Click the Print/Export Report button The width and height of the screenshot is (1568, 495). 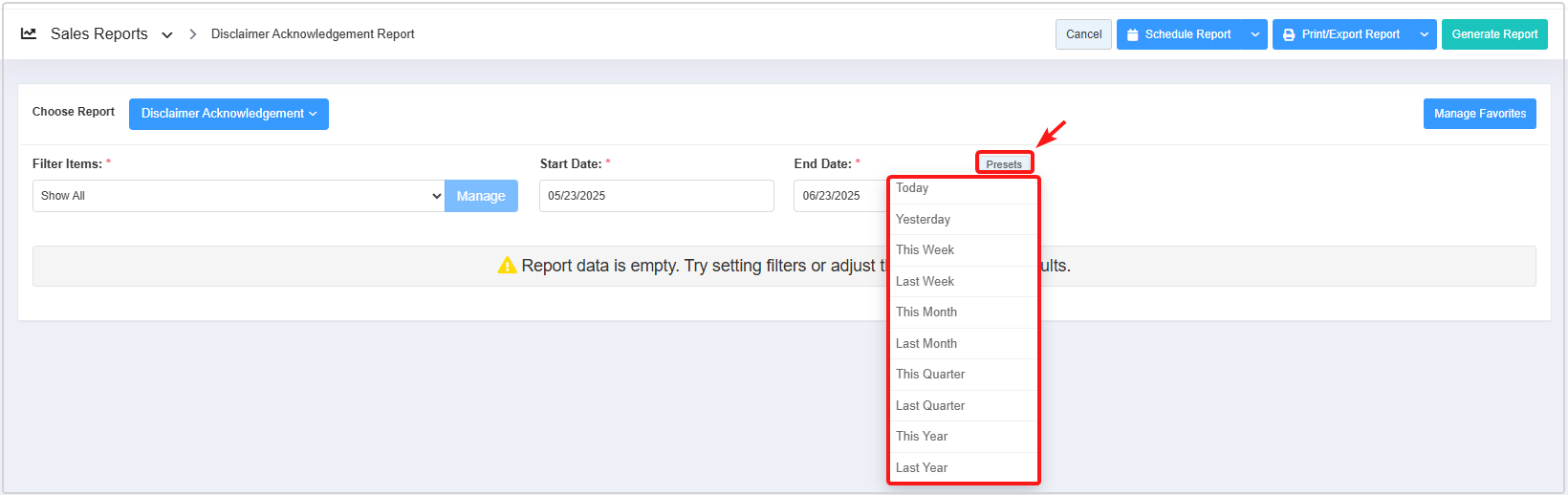tap(1342, 34)
